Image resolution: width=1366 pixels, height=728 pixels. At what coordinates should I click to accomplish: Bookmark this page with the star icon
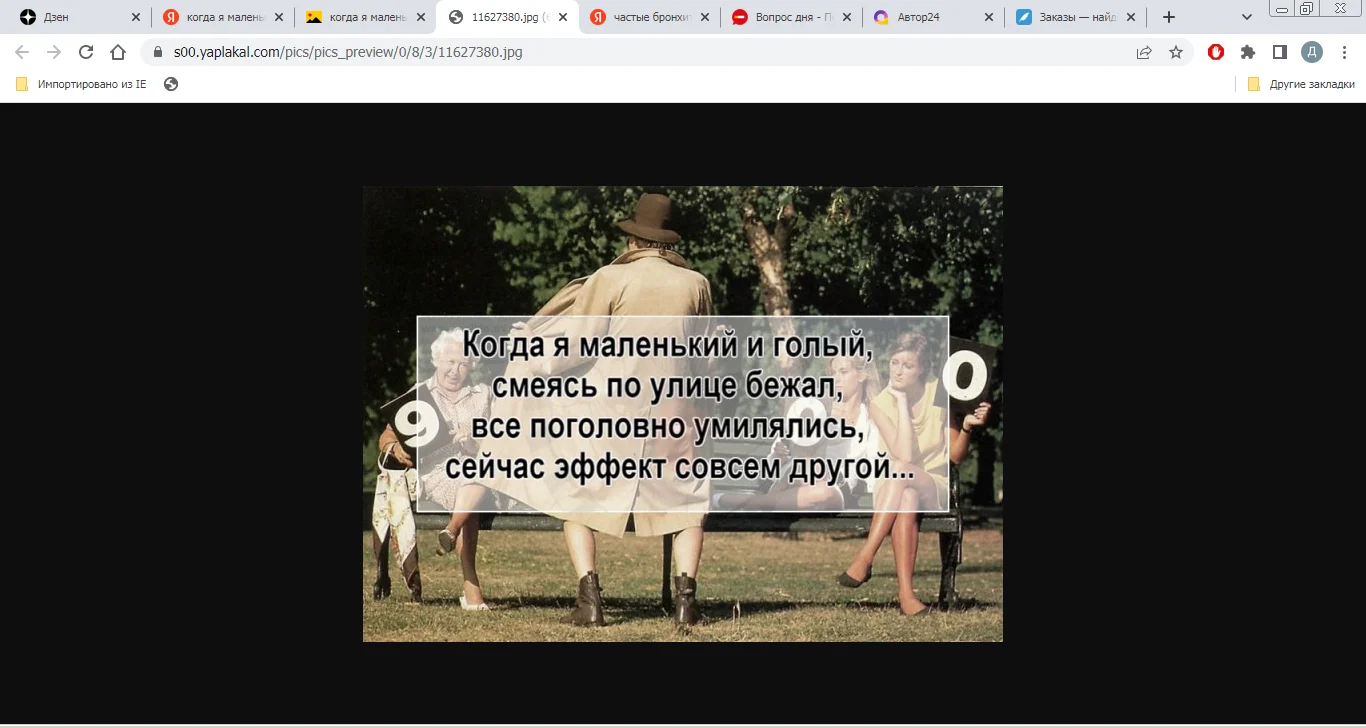click(x=1176, y=52)
